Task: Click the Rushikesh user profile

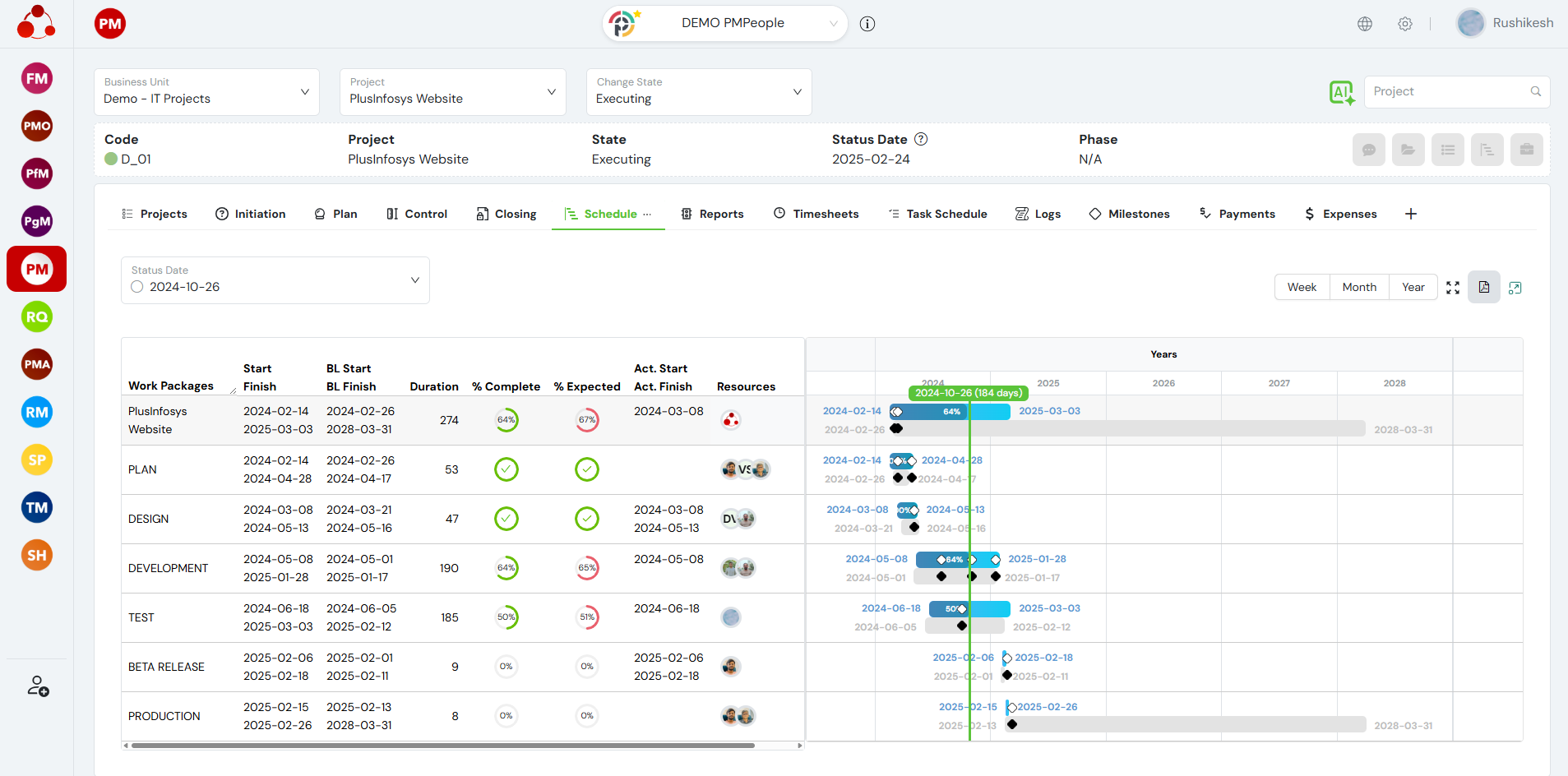Action: click(x=1505, y=23)
